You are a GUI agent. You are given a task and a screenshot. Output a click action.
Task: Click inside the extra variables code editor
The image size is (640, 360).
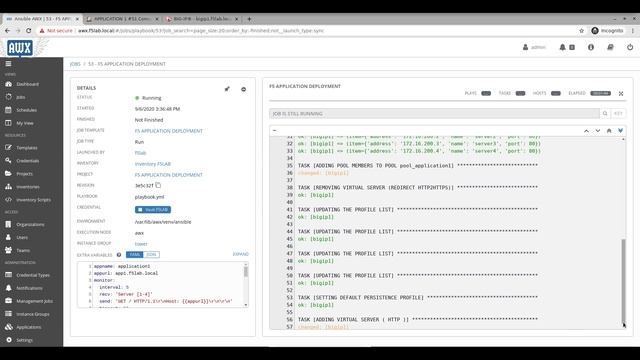tap(161, 285)
